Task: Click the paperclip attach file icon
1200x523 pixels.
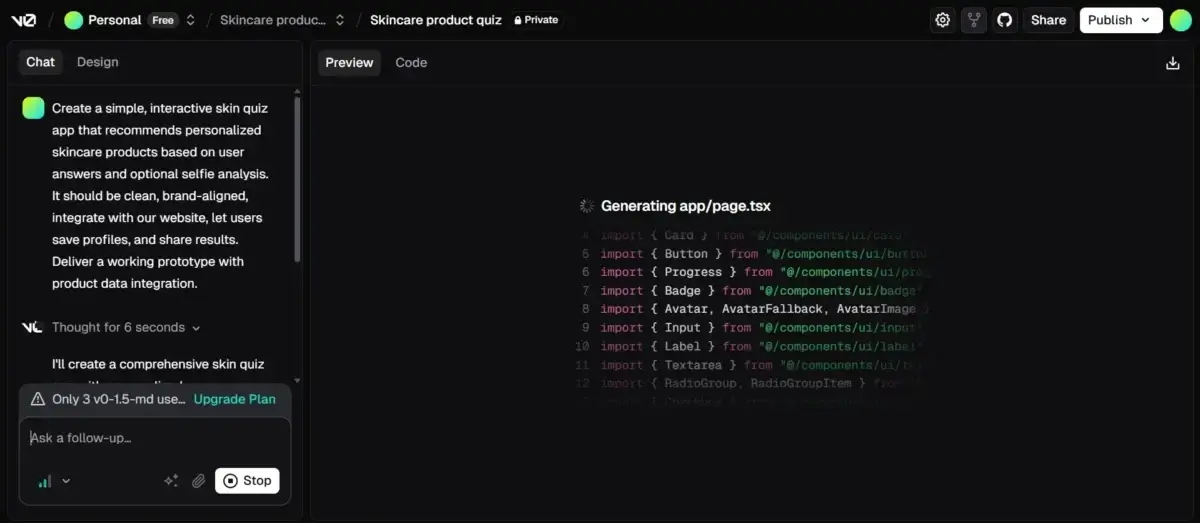Action: pyautogui.click(x=198, y=481)
